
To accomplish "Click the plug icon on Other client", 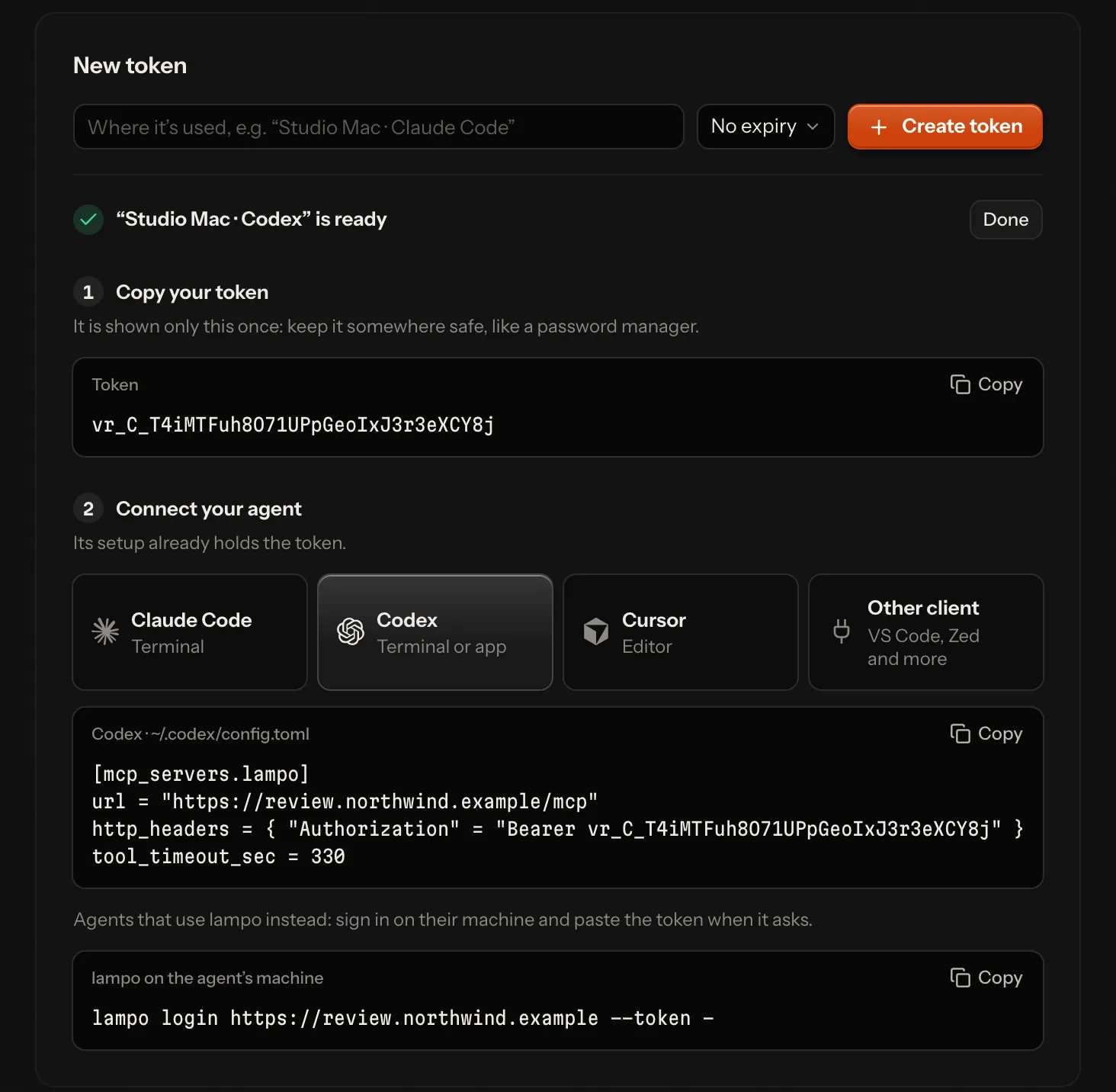I will [x=842, y=631].
